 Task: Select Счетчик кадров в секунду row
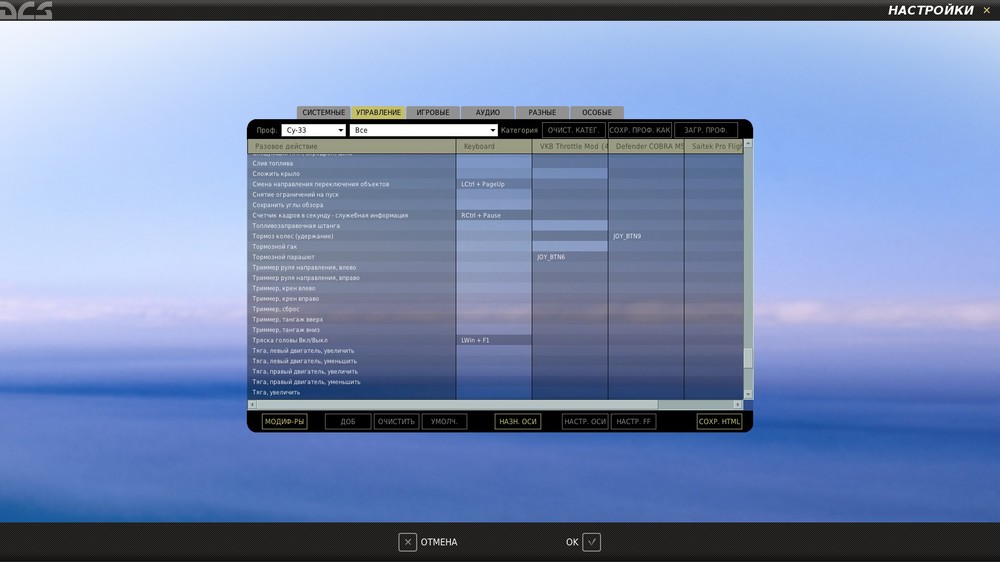pos(352,216)
